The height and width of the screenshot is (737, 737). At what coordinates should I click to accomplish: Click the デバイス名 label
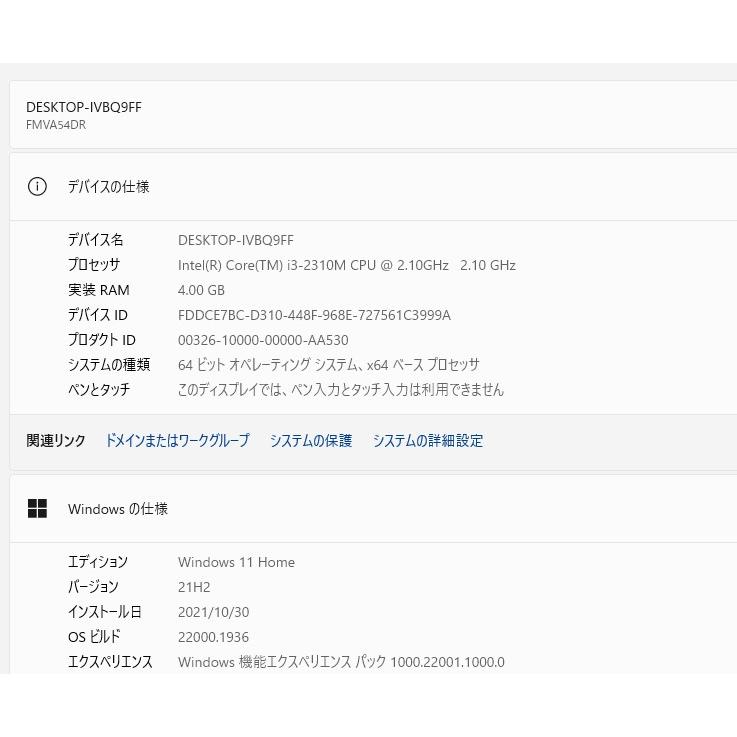tap(95, 240)
